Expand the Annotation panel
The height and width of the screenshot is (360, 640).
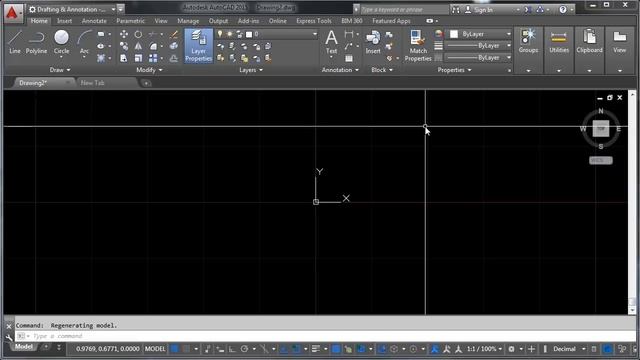[x=340, y=70]
